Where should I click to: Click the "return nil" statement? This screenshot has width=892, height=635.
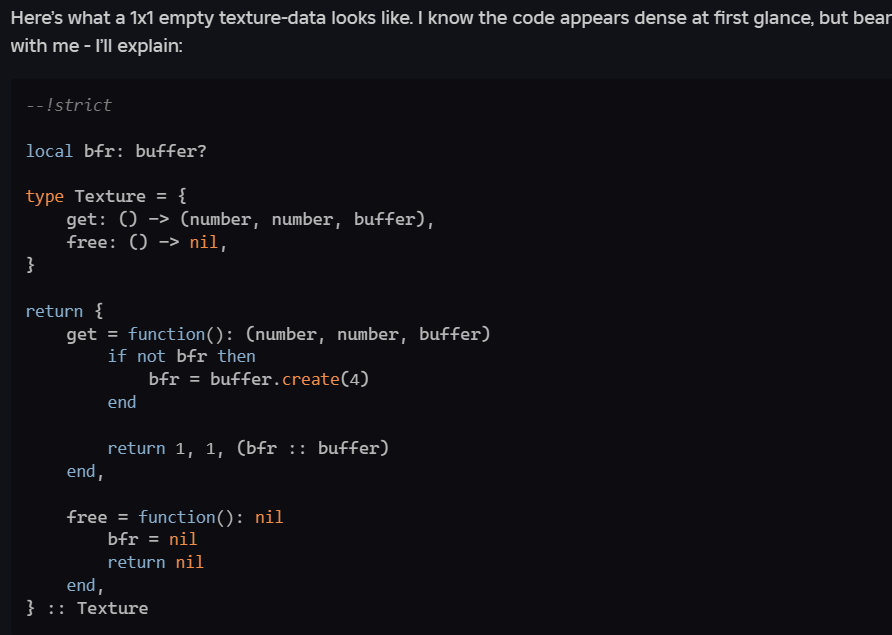(x=155, y=562)
